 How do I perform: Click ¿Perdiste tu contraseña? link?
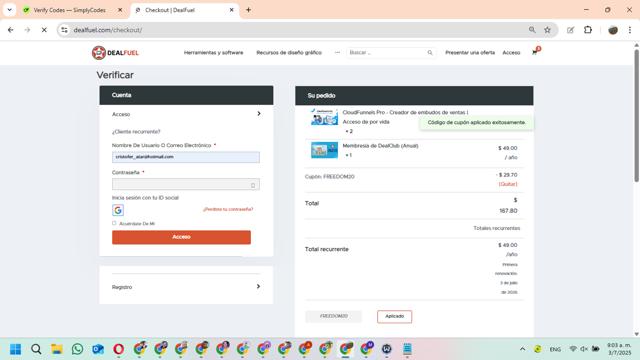point(228,209)
